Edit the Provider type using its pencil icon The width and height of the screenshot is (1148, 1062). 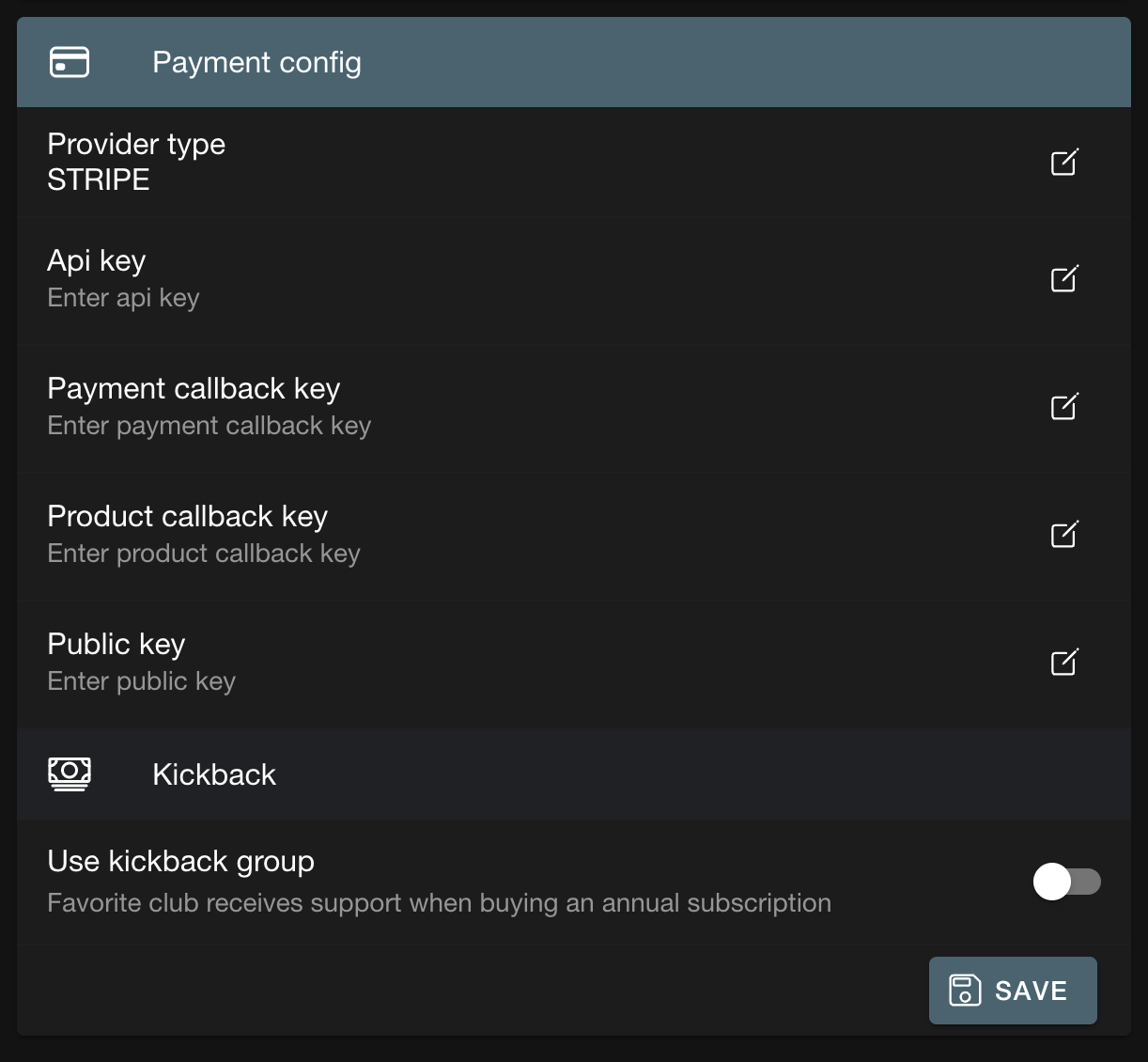(1063, 163)
